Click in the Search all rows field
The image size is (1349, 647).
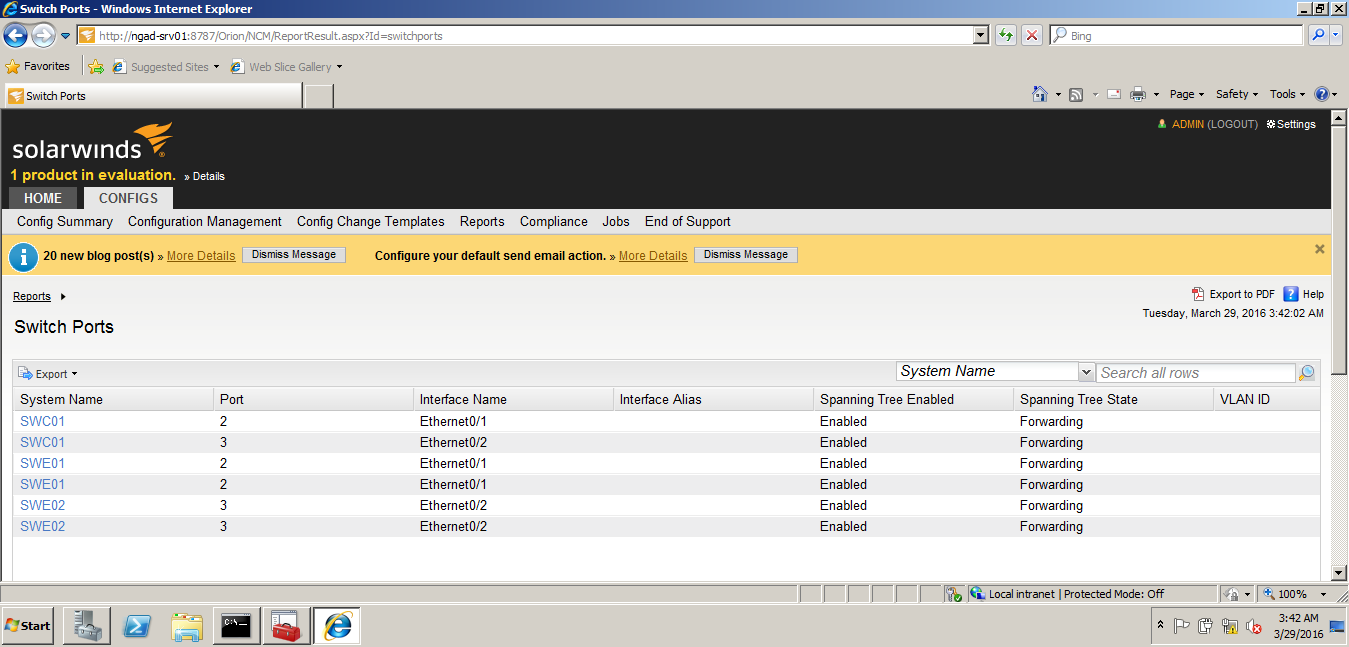1196,373
